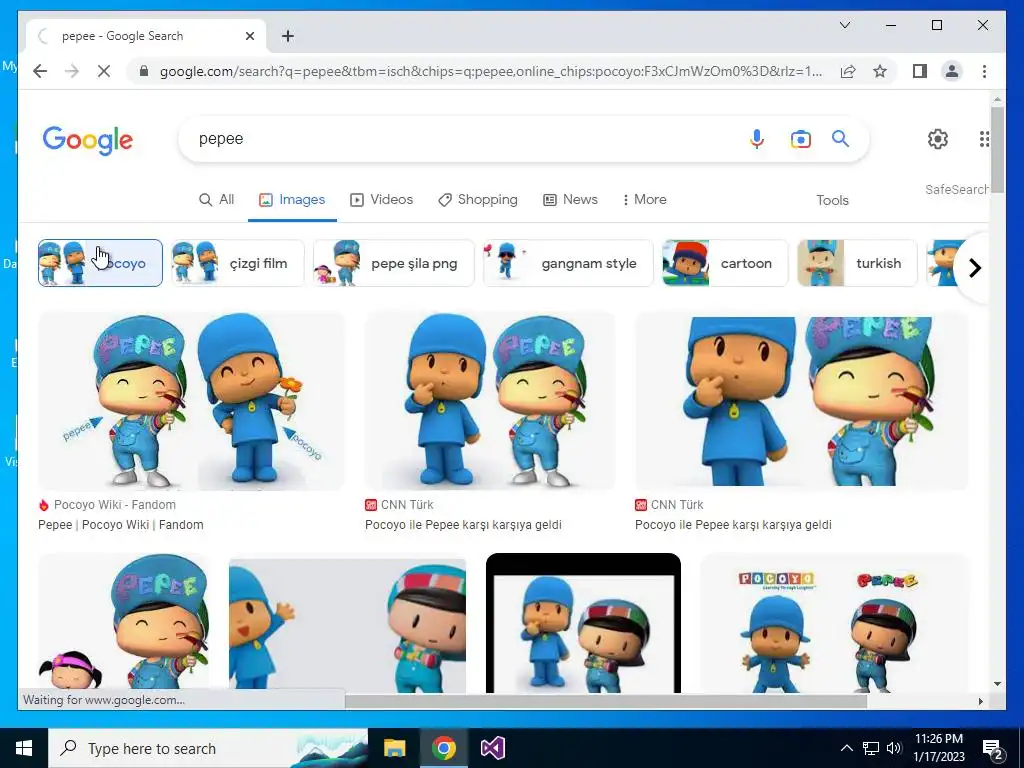Open close-up CNN Türk image result
The height and width of the screenshot is (768, 1024).
801,401
